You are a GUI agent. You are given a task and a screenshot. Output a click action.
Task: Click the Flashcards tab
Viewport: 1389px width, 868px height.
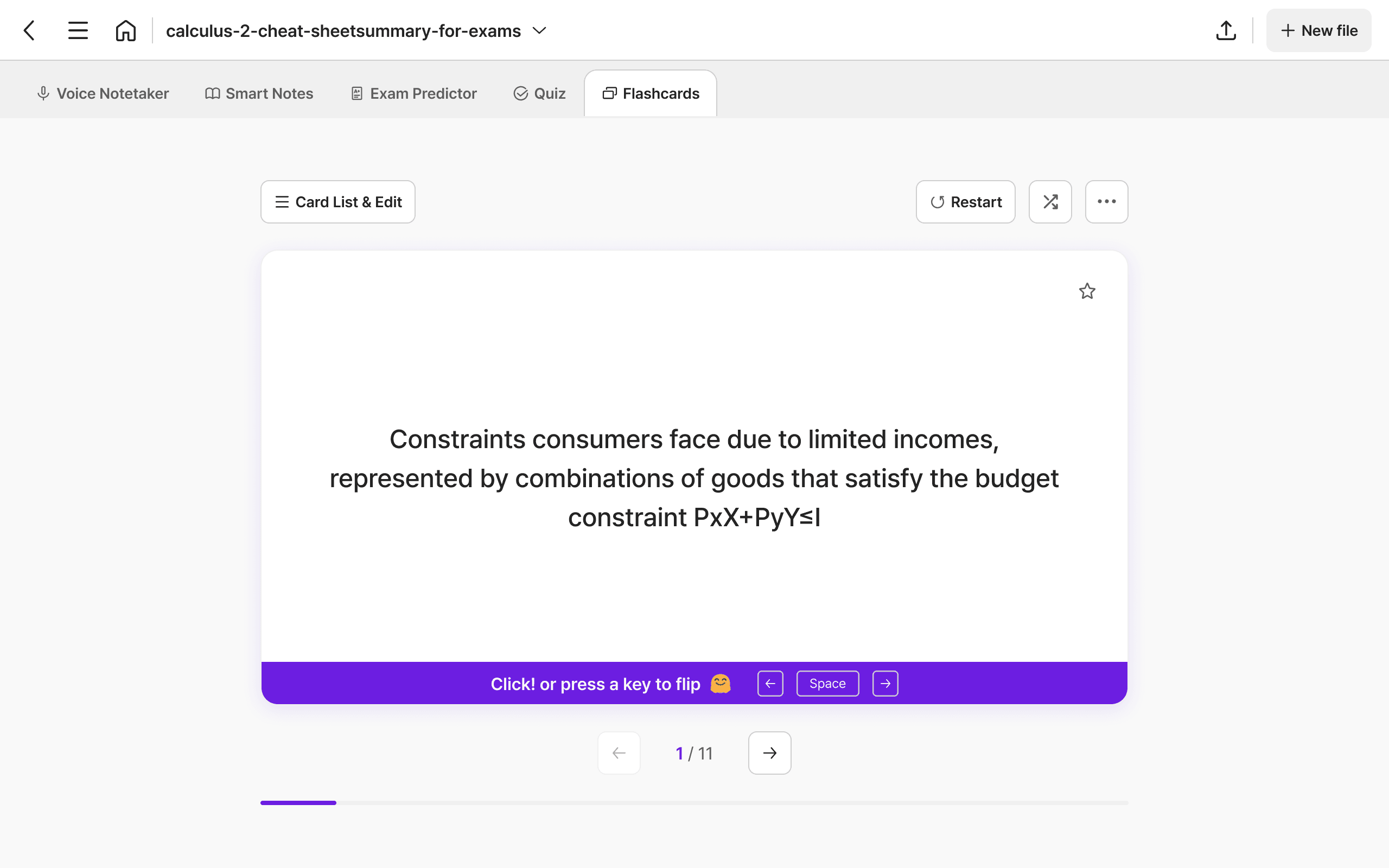coord(651,92)
